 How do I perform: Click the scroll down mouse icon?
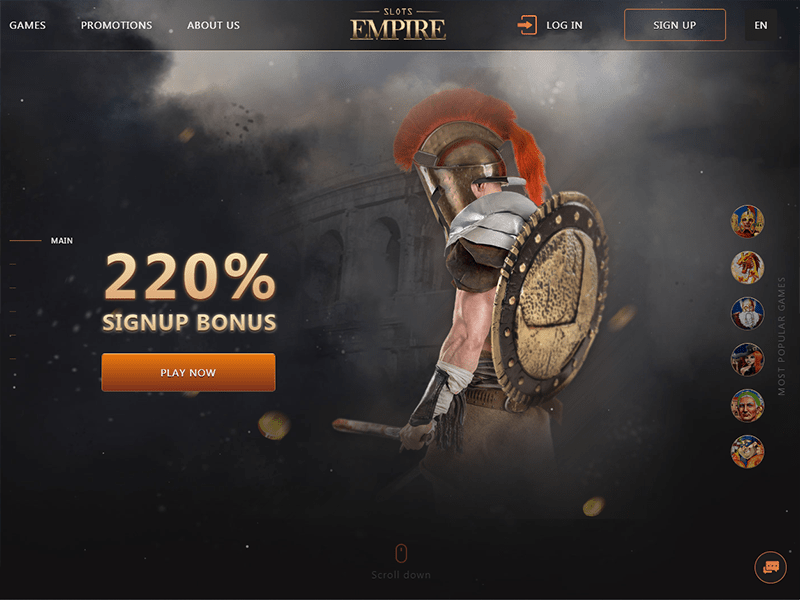click(x=401, y=553)
